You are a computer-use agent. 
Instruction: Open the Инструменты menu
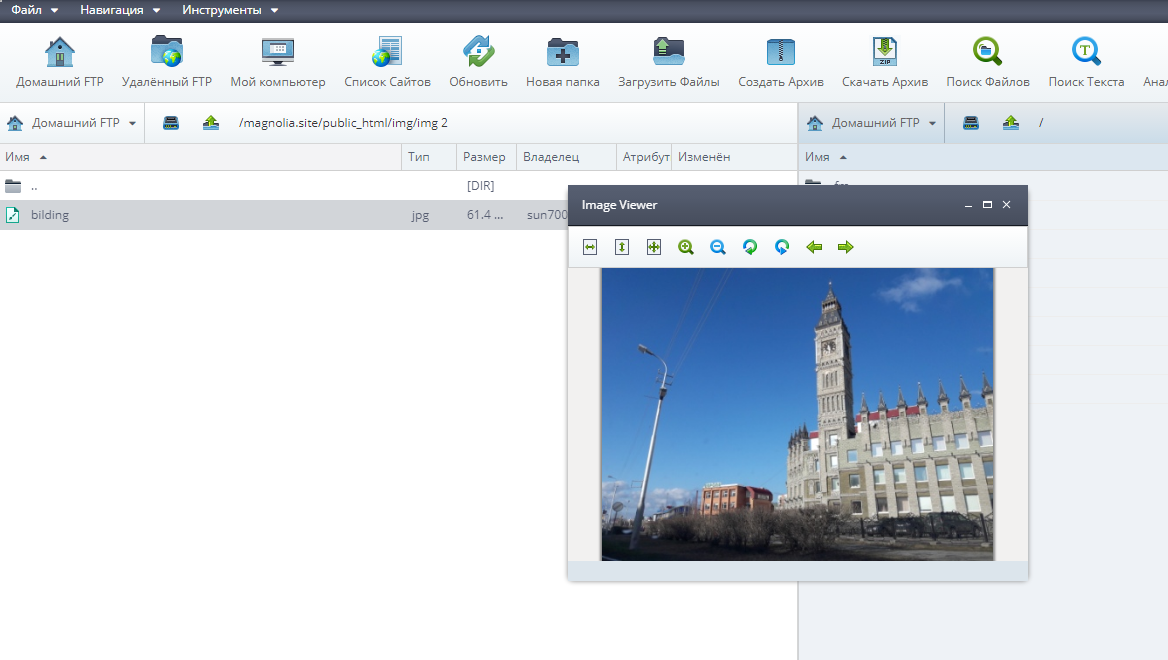(x=230, y=10)
